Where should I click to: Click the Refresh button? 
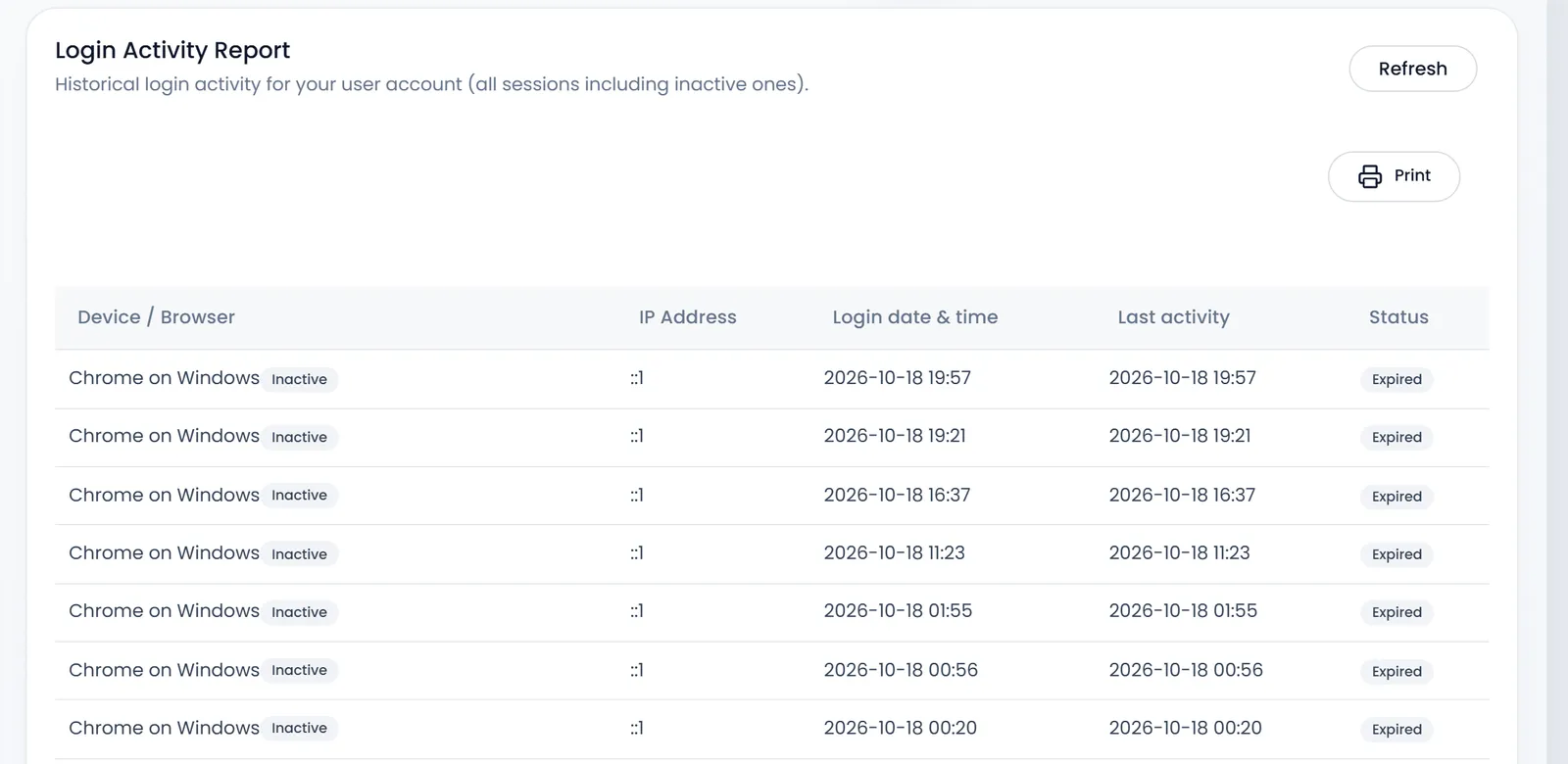tap(1412, 69)
